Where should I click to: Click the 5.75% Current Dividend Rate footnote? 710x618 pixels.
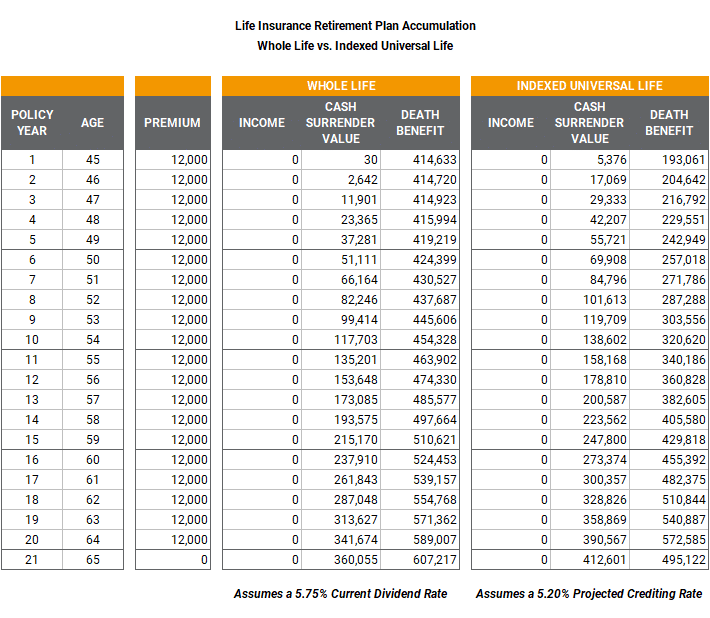(340, 594)
